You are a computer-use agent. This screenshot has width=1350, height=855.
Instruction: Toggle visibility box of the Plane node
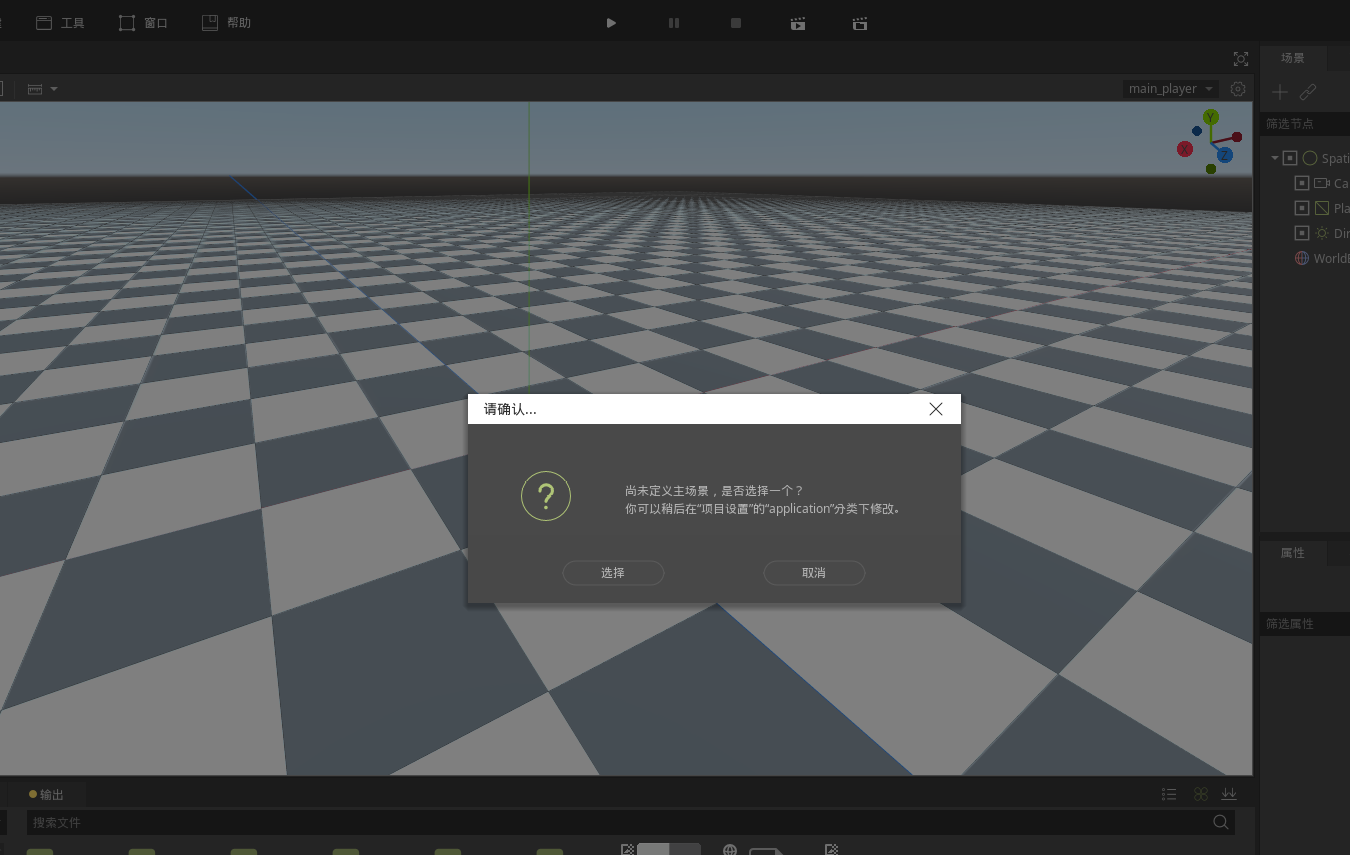coord(1302,208)
